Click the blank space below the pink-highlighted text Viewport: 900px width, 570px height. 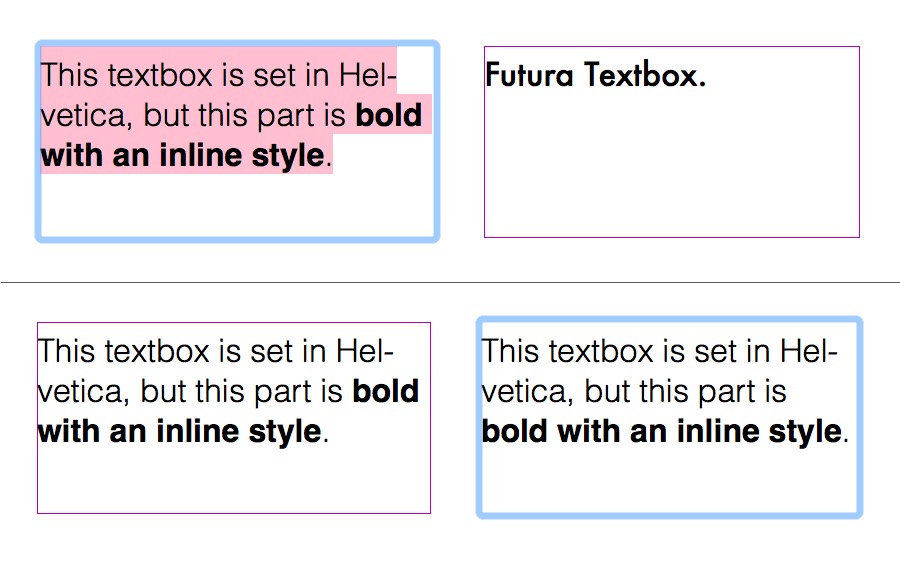(237, 207)
